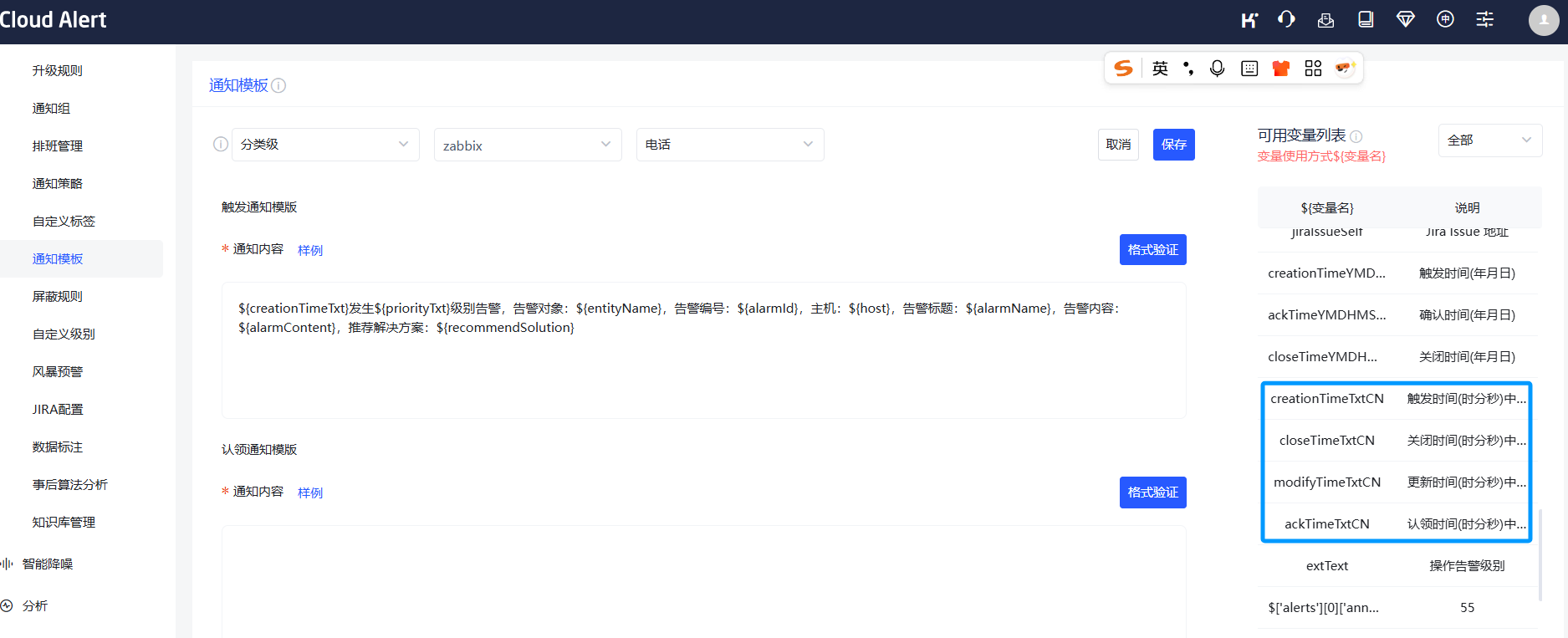The image size is (1568, 638).
Task: Toggle the Sogou soft keyboard icon
Action: pyautogui.click(x=1249, y=69)
